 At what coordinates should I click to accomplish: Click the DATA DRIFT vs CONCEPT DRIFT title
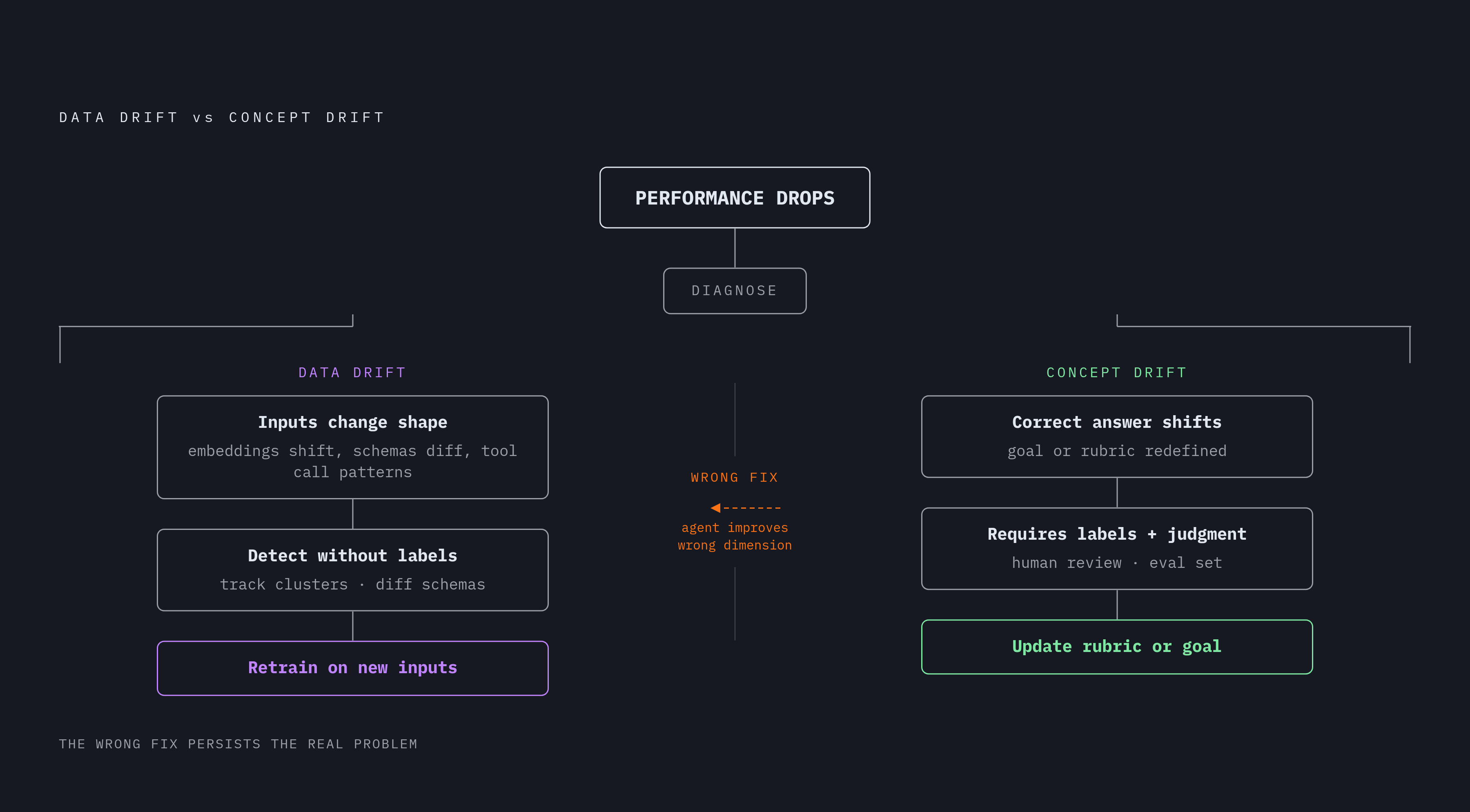(x=223, y=118)
